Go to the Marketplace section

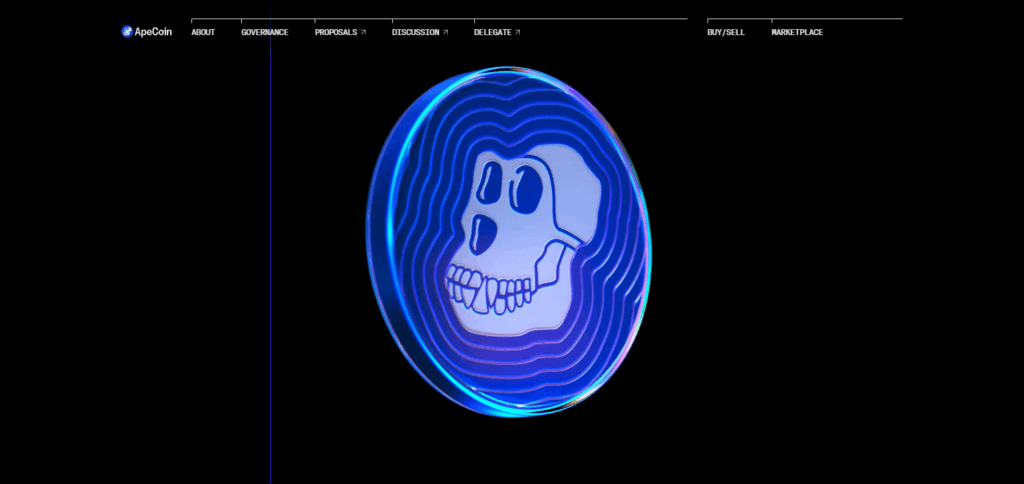797,32
